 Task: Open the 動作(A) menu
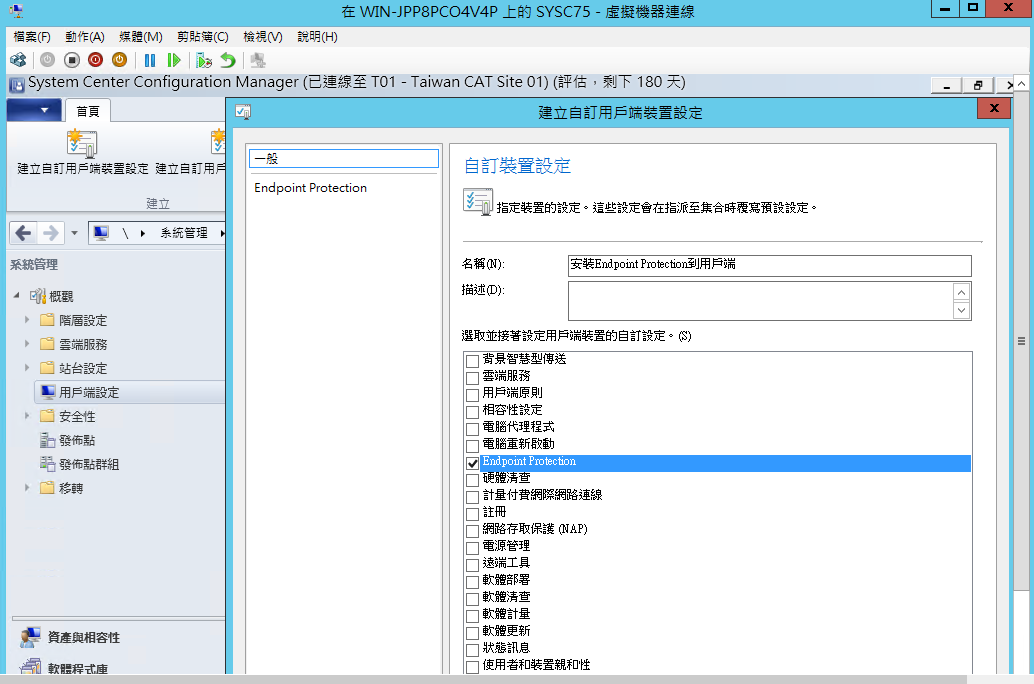coord(84,37)
